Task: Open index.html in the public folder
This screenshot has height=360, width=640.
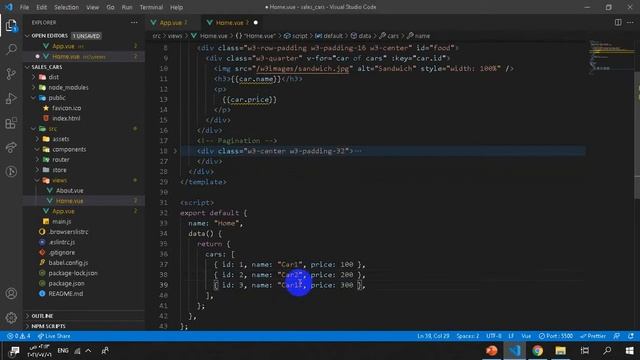Action: tap(66, 118)
